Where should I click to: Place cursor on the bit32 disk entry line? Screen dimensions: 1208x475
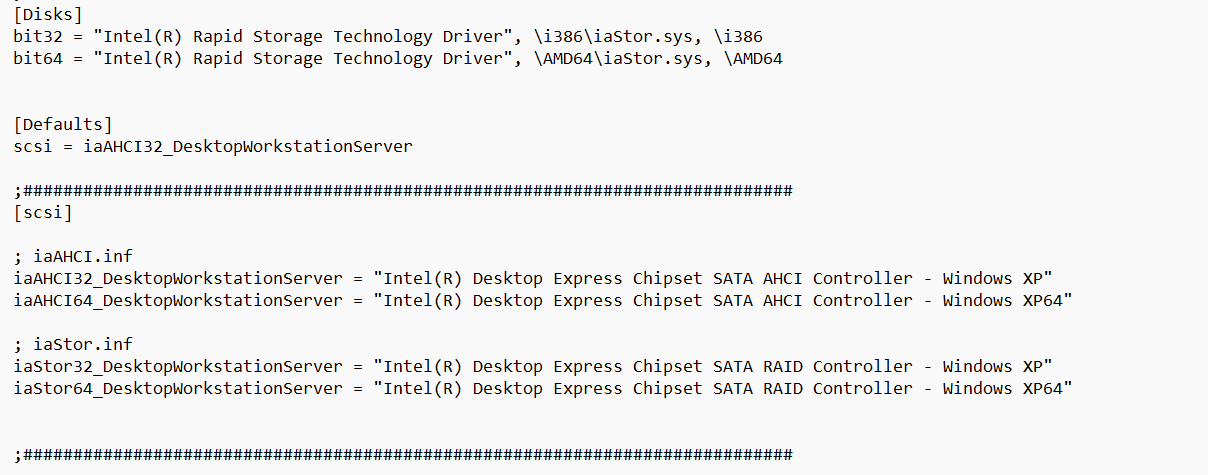pos(389,36)
